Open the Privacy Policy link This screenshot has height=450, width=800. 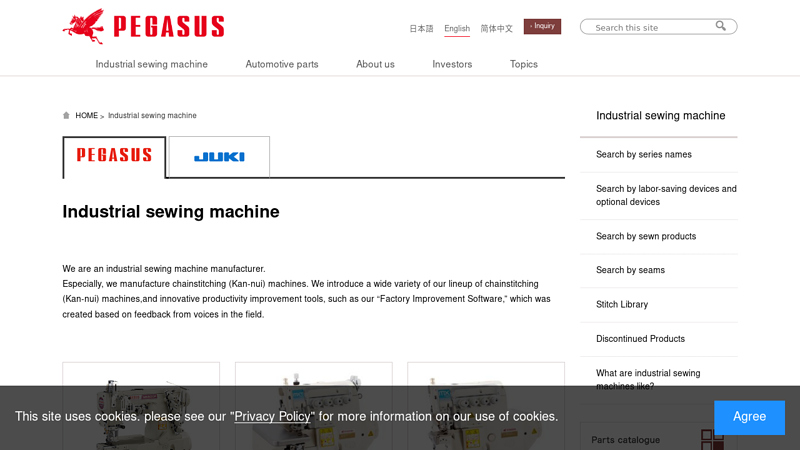(x=272, y=416)
